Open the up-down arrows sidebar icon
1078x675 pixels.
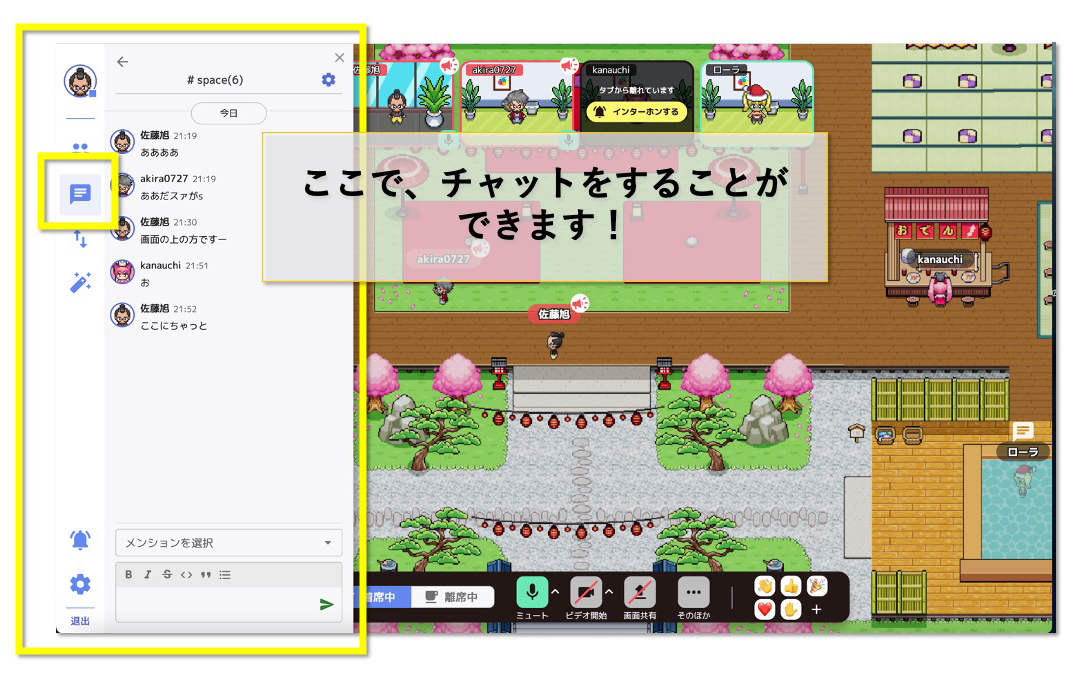coord(80,239)
